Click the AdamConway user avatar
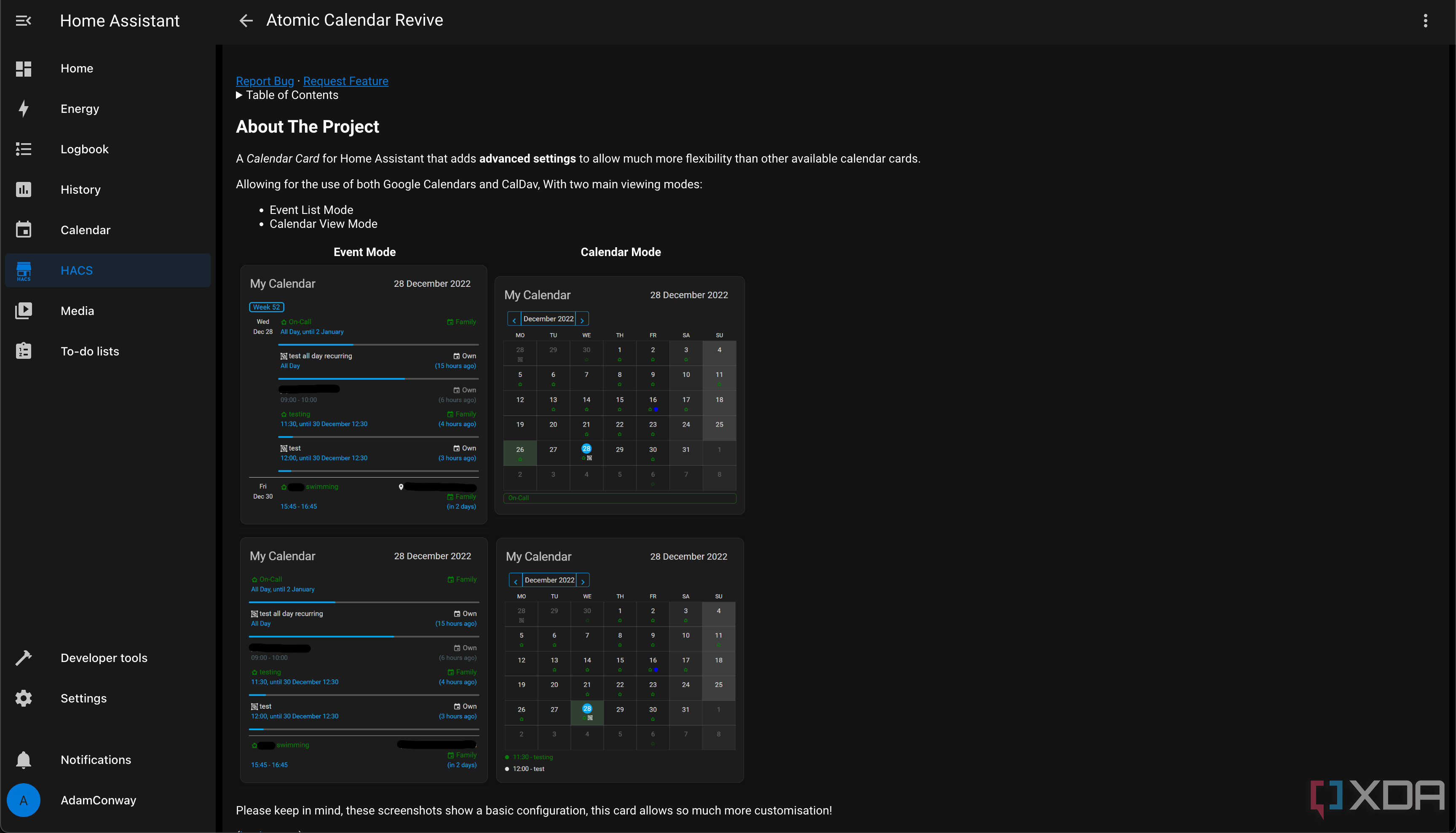This screenshot has height=833, width=1456. [x=24, y=800]
